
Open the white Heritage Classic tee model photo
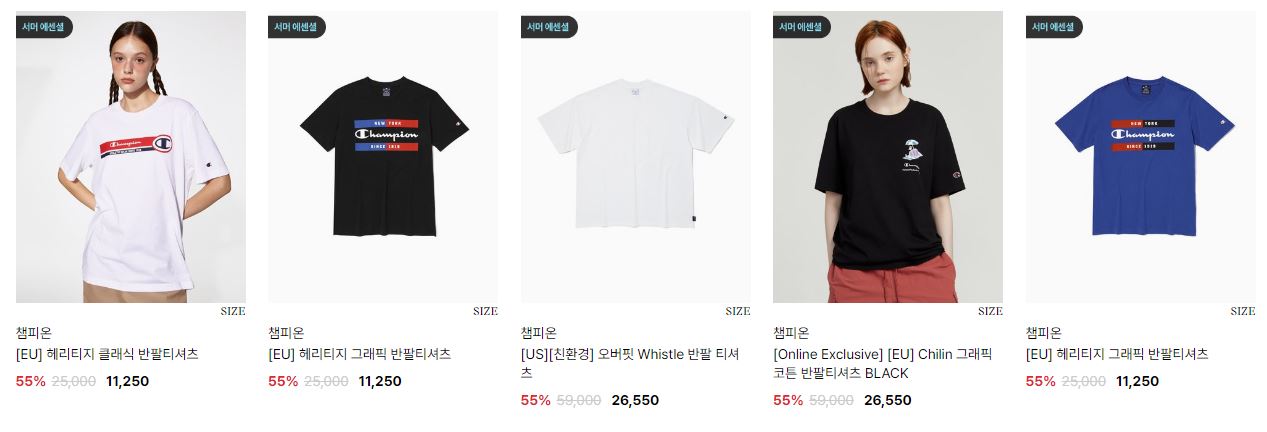coord(131,157)
